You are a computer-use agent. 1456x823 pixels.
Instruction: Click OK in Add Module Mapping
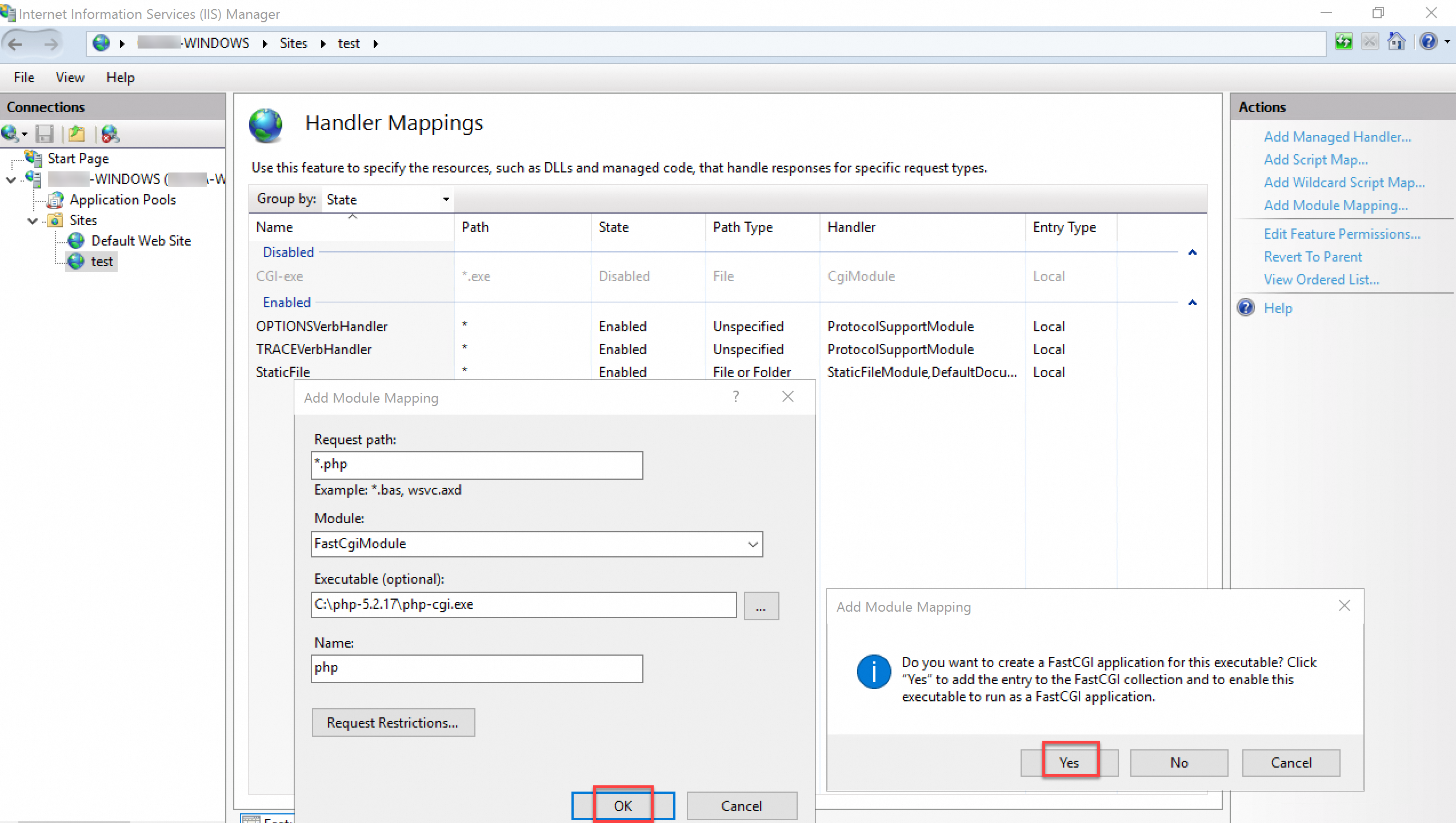tap(623, 806)
